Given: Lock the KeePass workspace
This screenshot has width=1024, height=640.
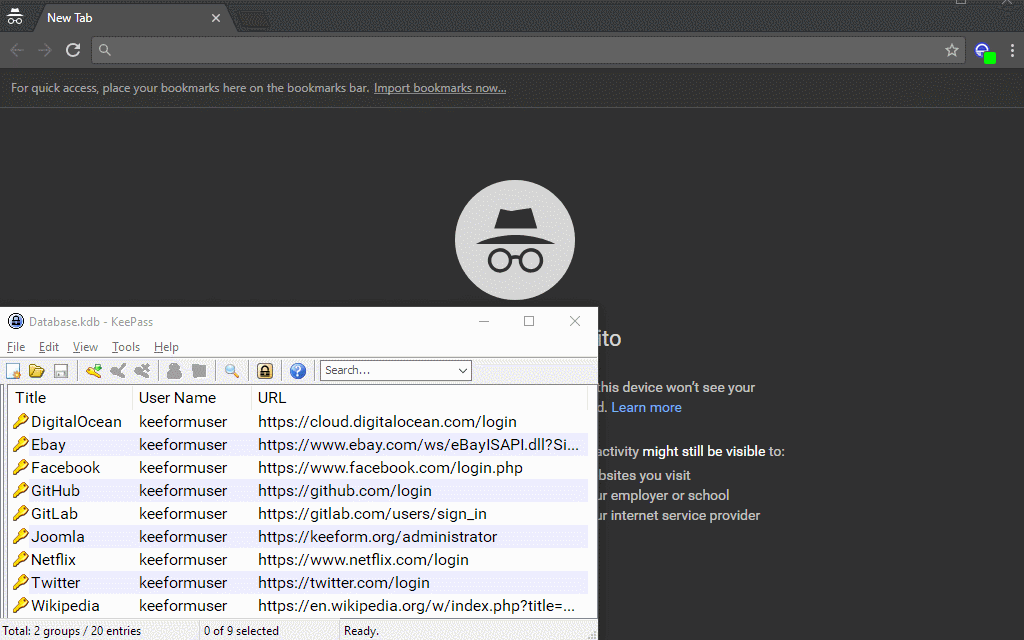Looking at the screenshot, I should (x=264, y=370).
